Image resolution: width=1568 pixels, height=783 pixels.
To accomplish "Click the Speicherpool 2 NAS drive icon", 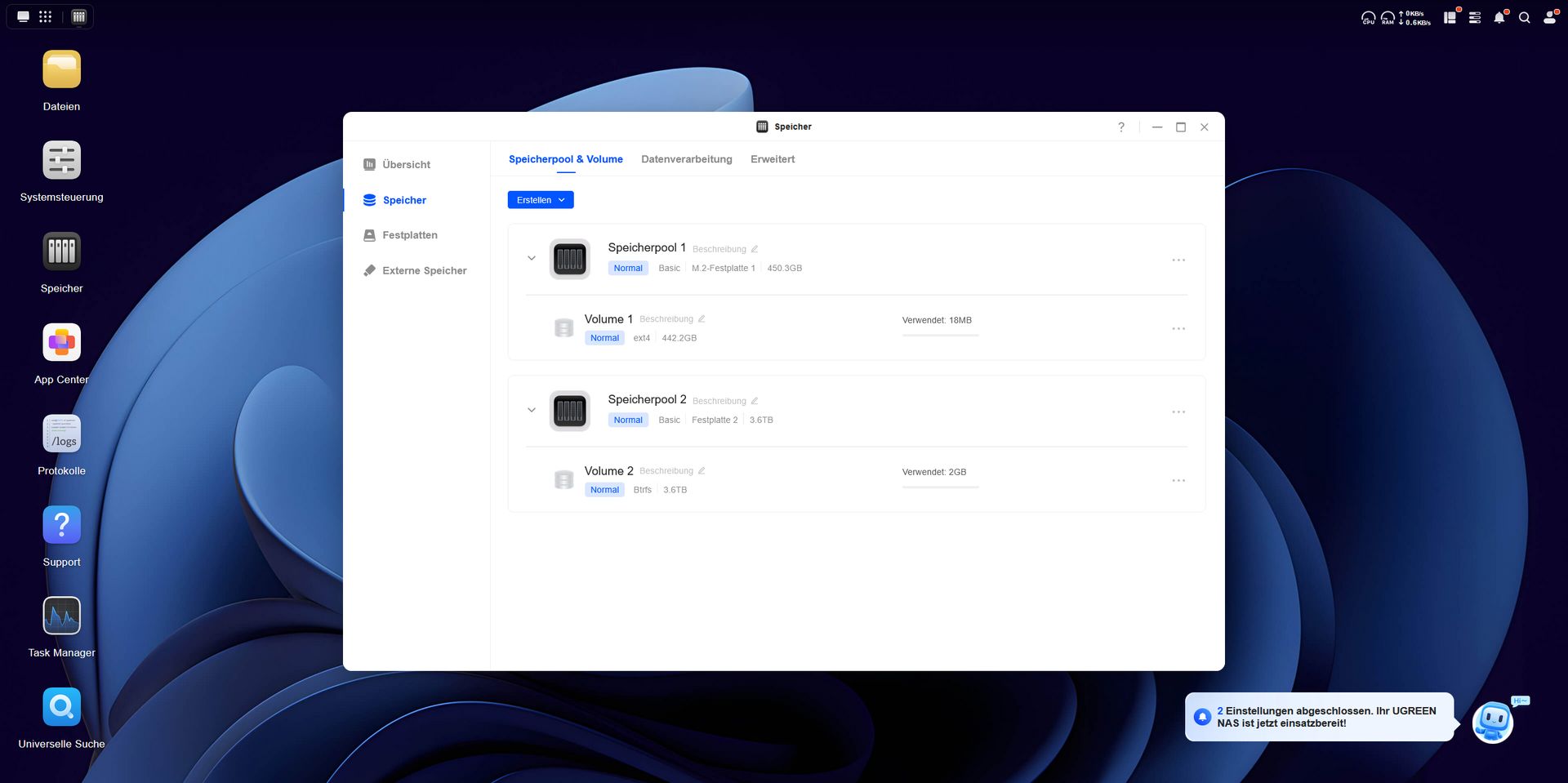I will [x=570, y=411].
